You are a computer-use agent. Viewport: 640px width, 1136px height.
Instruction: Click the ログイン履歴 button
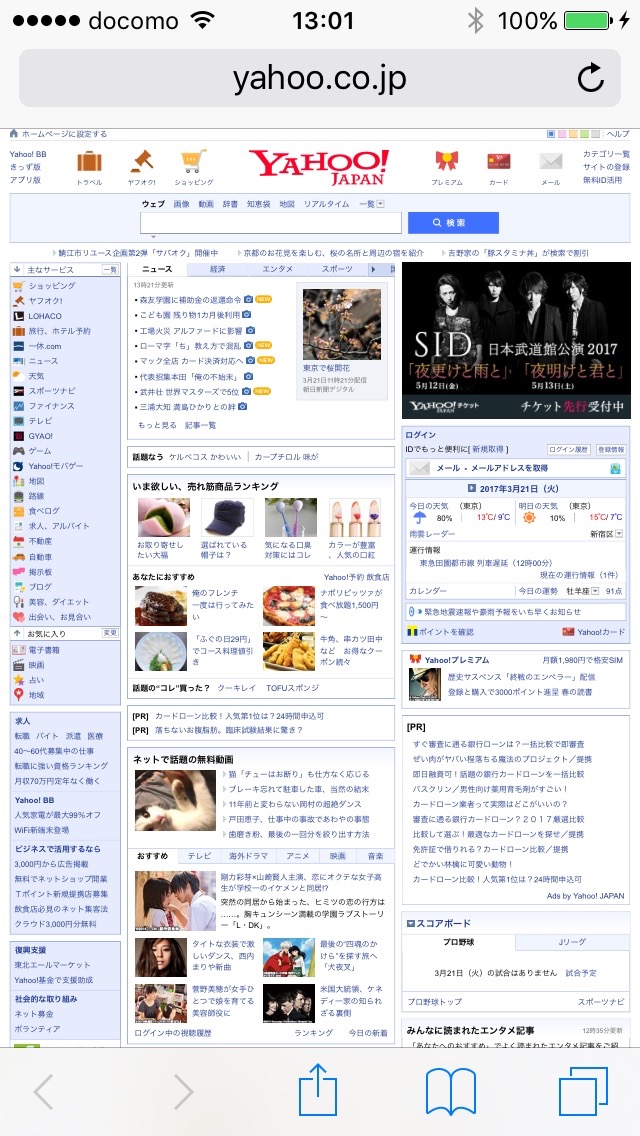click(568, 451)
